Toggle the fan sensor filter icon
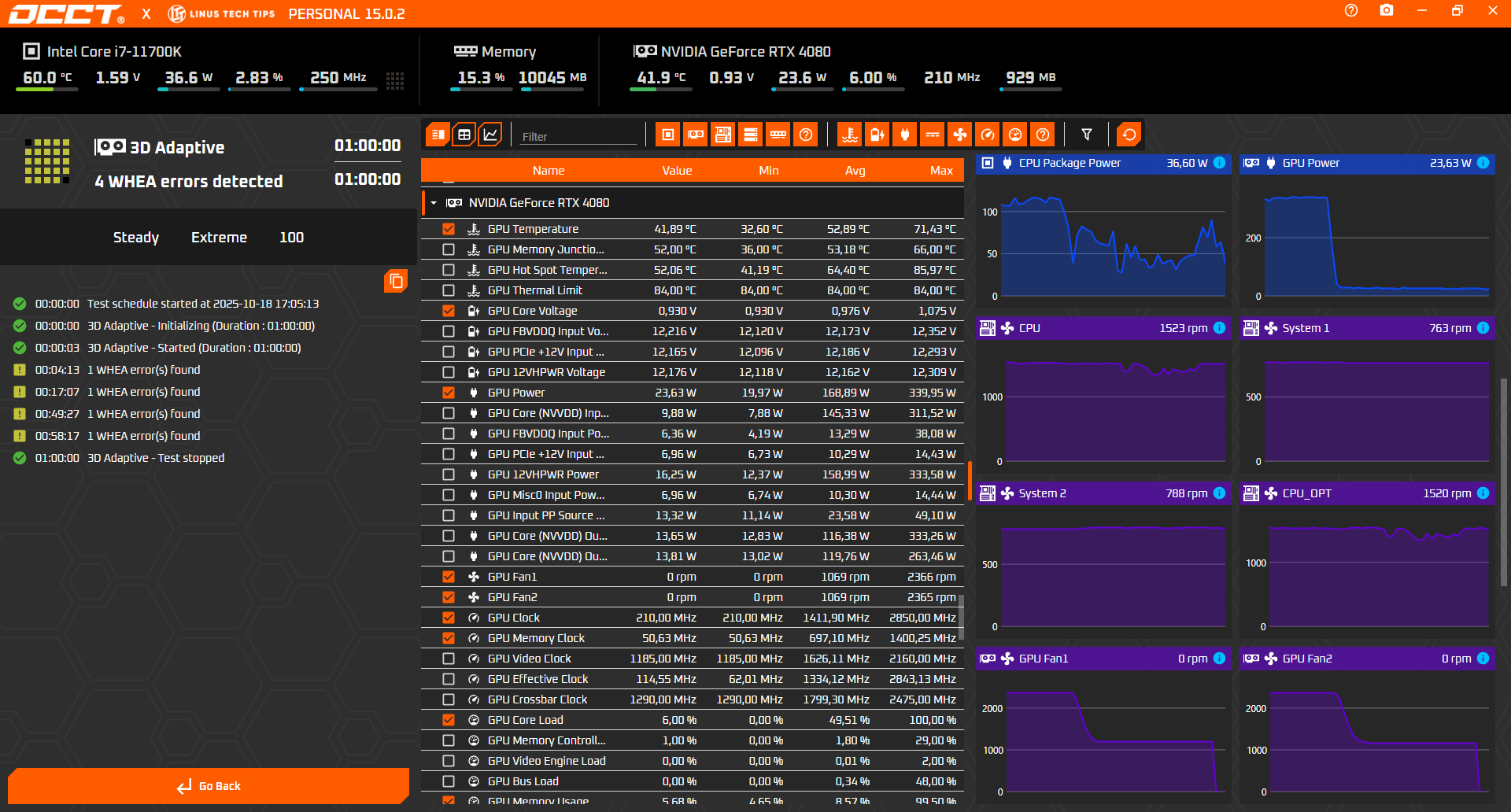This screenshot has width=1511, height=812. [x=960, y=135]
